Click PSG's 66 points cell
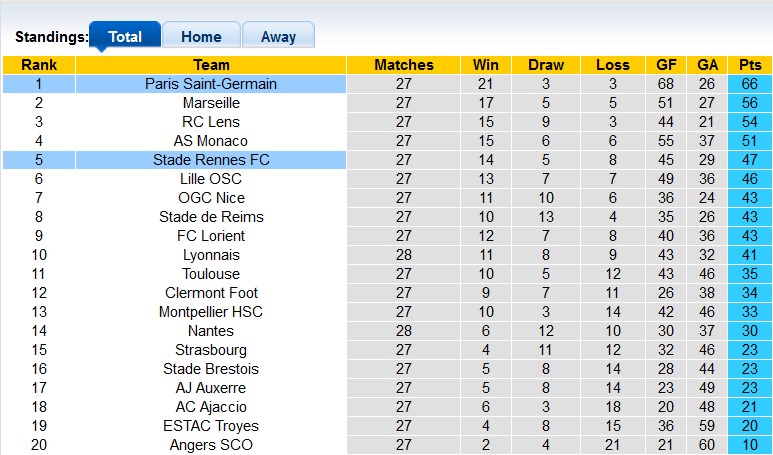The image size is (773, 455). point(749,84)
